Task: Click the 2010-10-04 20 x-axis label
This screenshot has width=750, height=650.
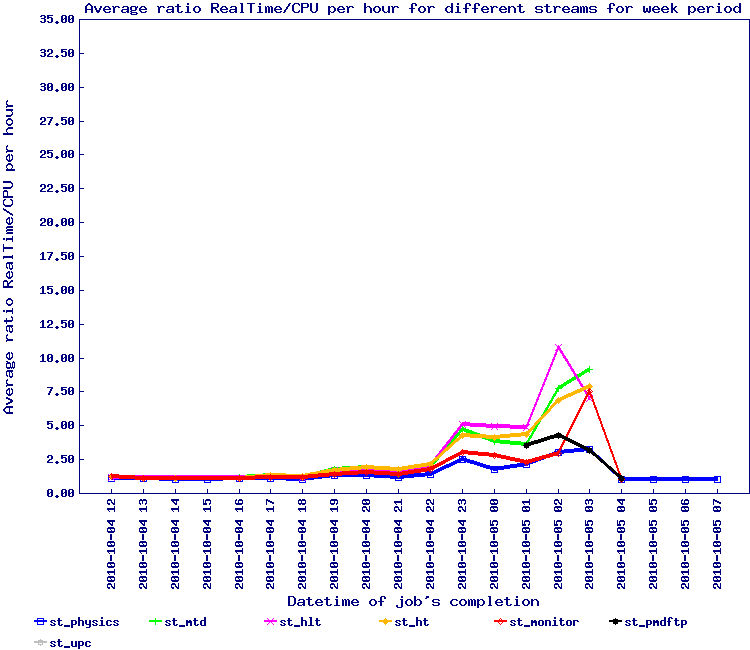Action: pos(366,544)
